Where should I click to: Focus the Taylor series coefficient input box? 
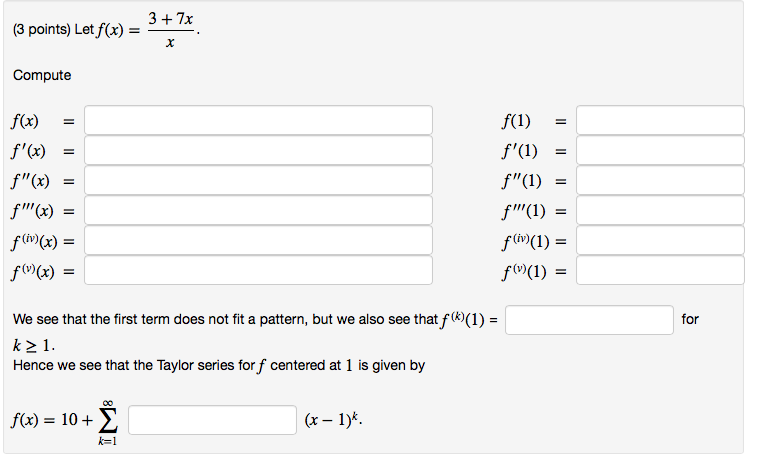(x=212, y=420)
